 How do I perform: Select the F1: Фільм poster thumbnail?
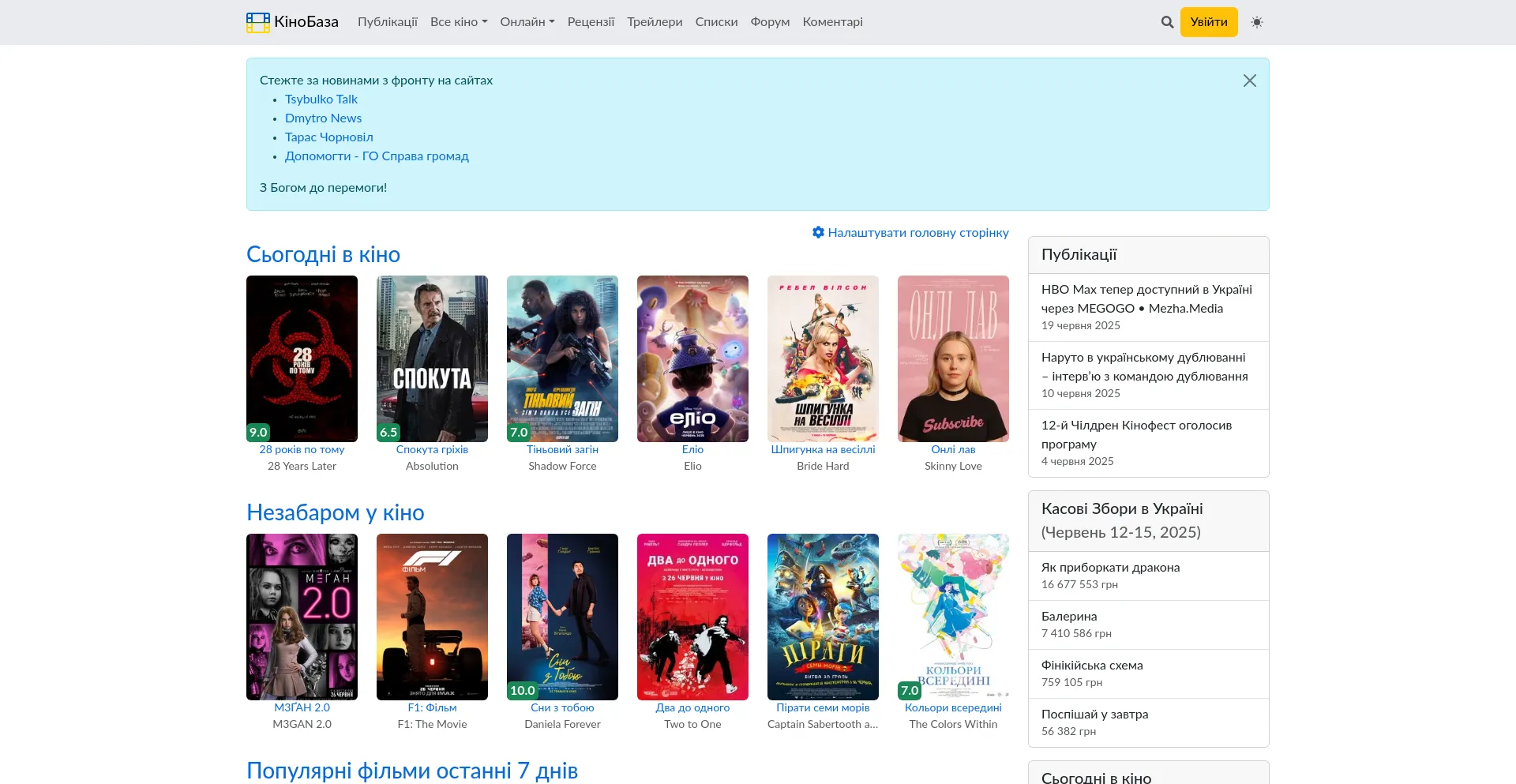pyautogui.click(x=432, y=617)
